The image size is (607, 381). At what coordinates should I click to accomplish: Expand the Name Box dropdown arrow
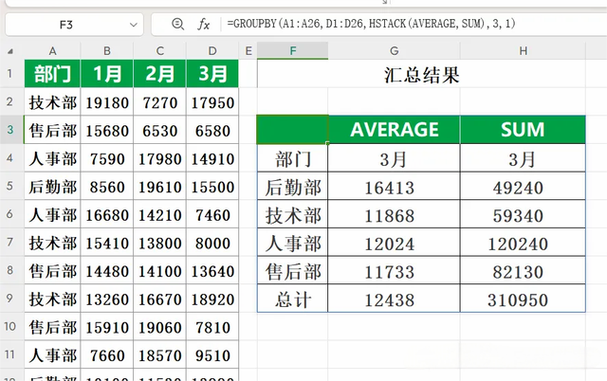coord(134,25)
